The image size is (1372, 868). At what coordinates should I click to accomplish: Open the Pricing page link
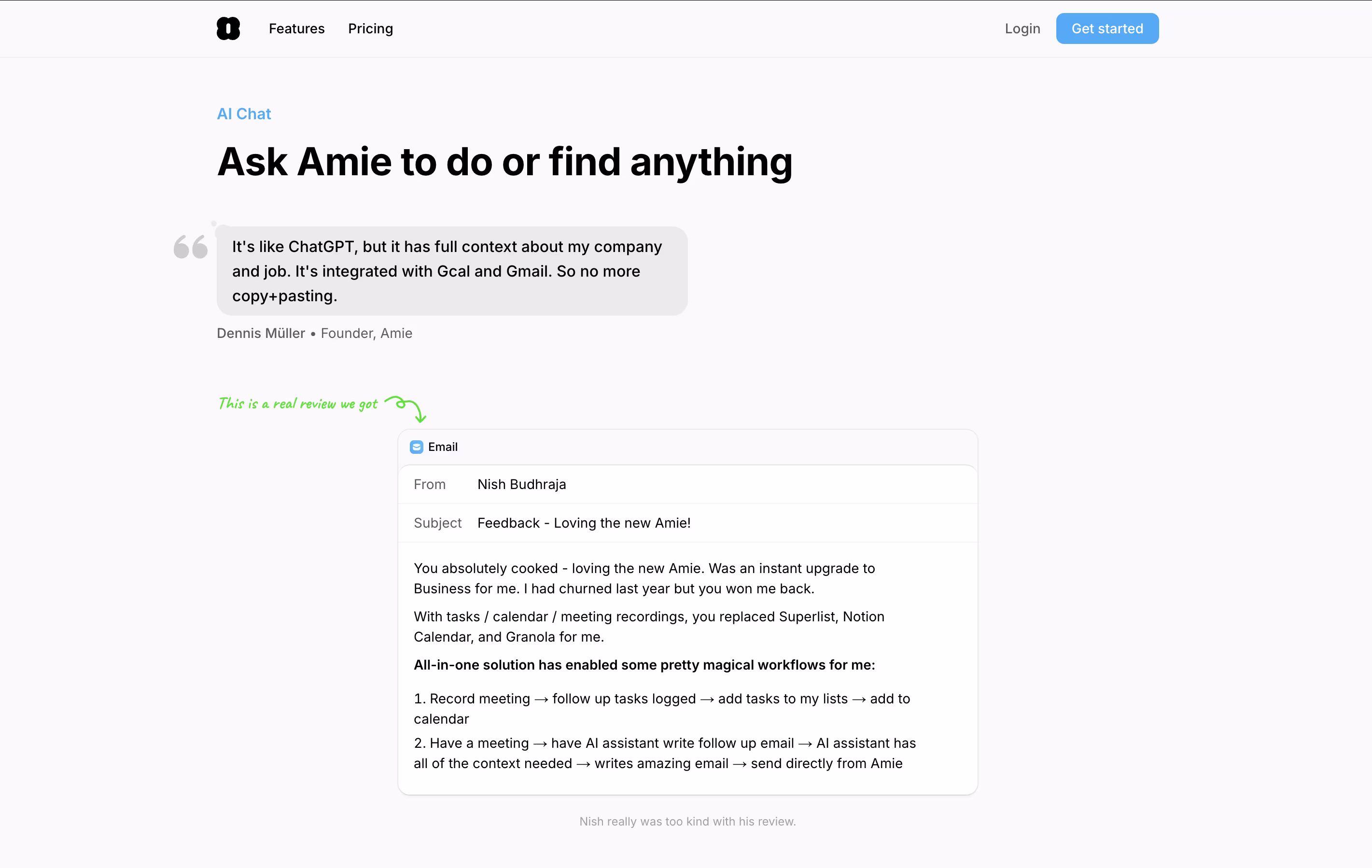click(x=370, y=28)
